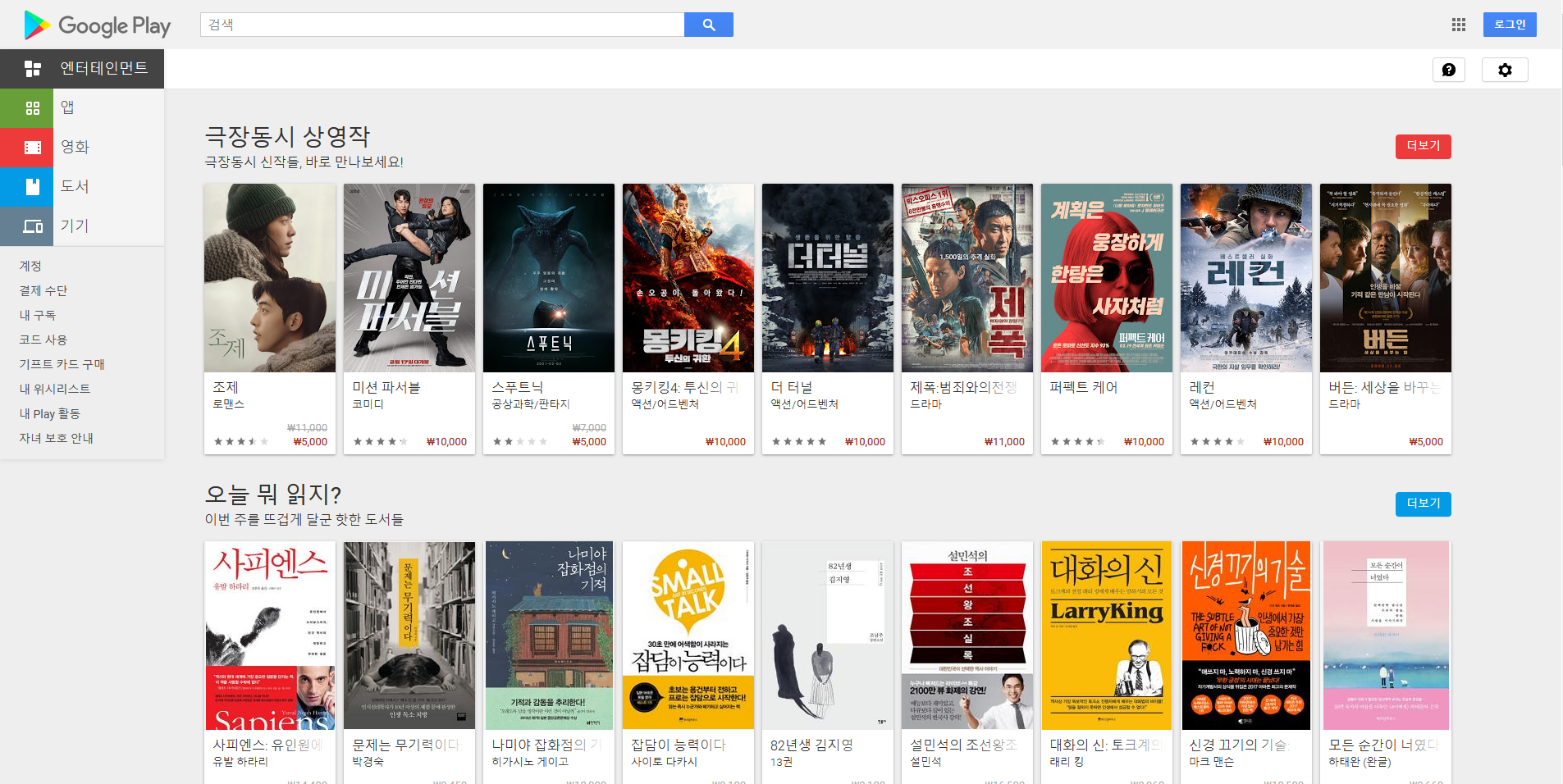
Task: Open the 모든 순간이 너였다 book cover
Action: tap(1386, 636)
